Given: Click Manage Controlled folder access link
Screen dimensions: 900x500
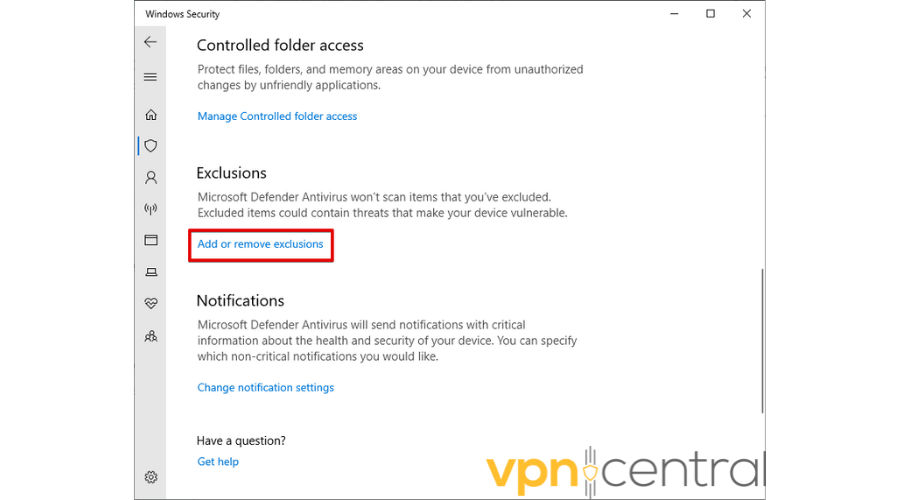Looking at the screenshot, I should (x=277, y=116).
